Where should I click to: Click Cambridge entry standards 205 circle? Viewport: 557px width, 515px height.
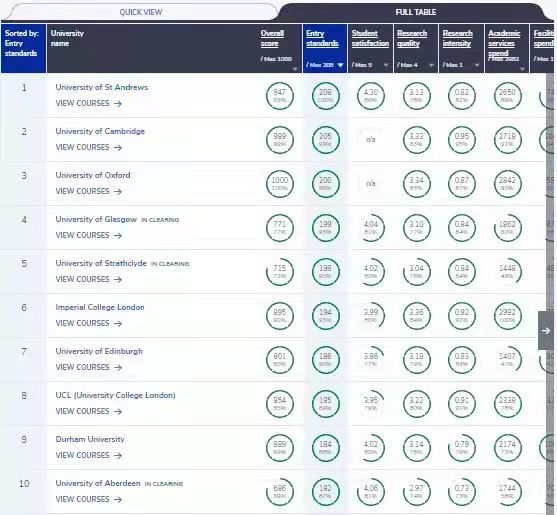point(325,140)
